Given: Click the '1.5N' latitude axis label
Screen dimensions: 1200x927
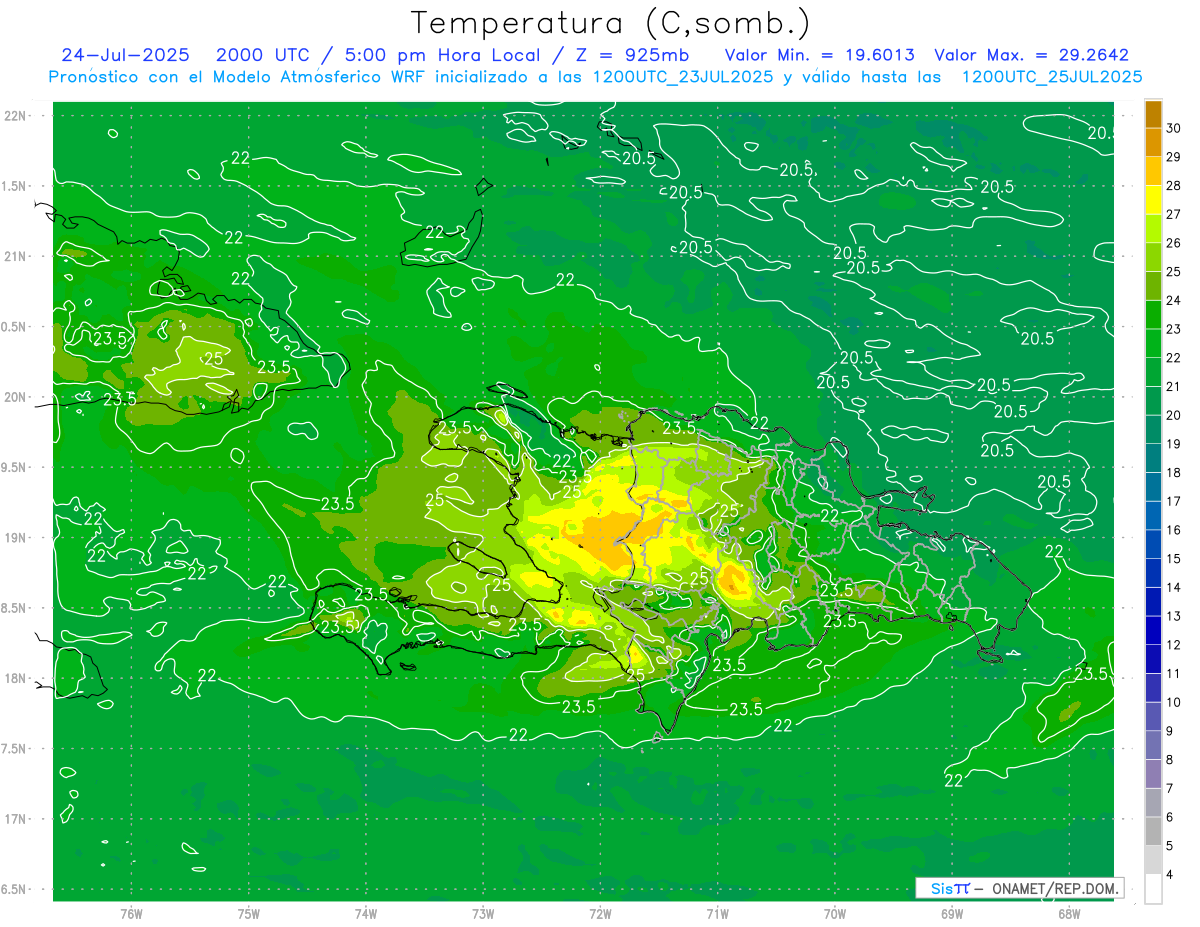Looking at the screenshot, I should click(16, 186).
